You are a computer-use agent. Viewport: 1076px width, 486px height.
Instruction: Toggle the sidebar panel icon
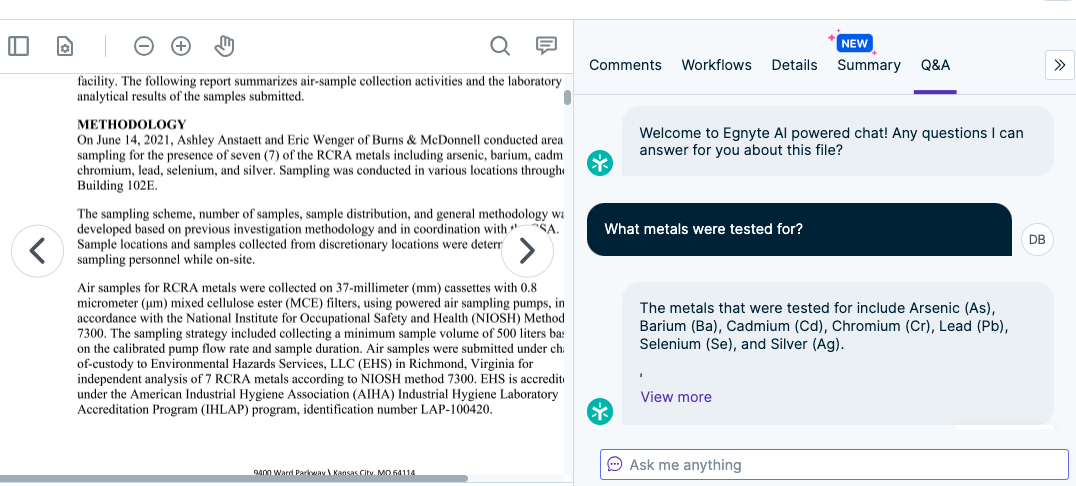19,46
